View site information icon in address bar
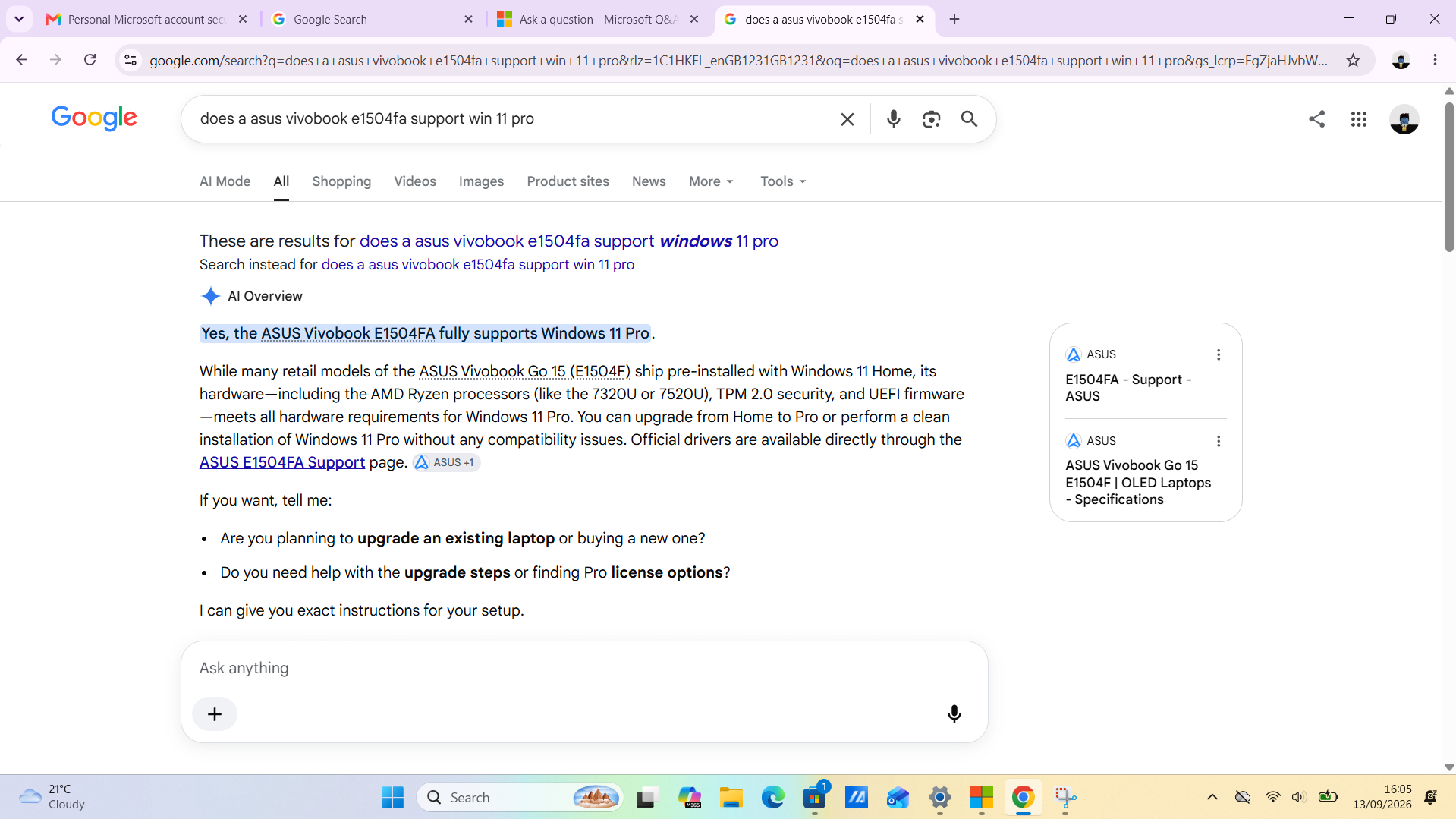1456x819 pixels. 131,60
